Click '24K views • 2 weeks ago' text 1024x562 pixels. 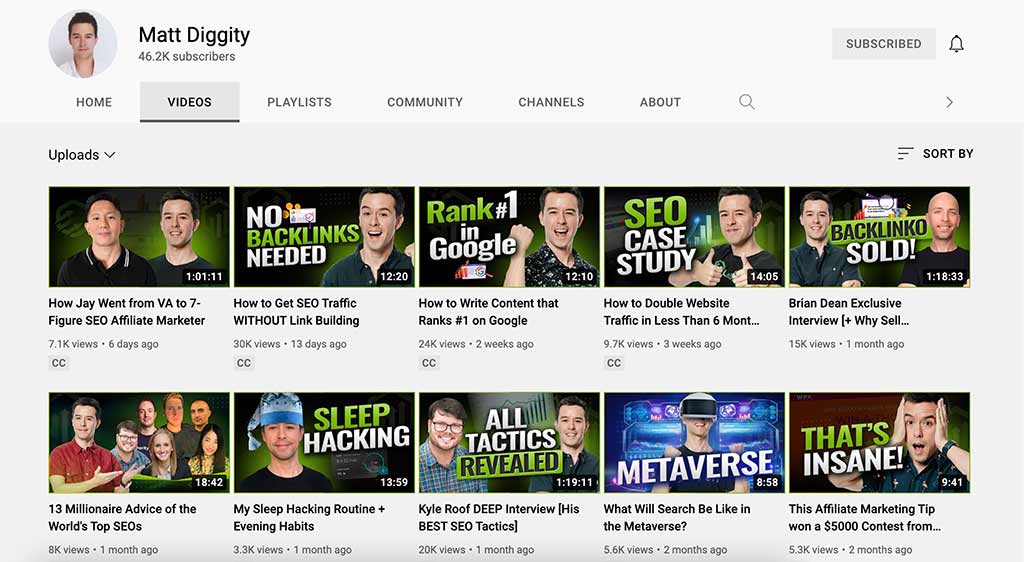point(476,344)
